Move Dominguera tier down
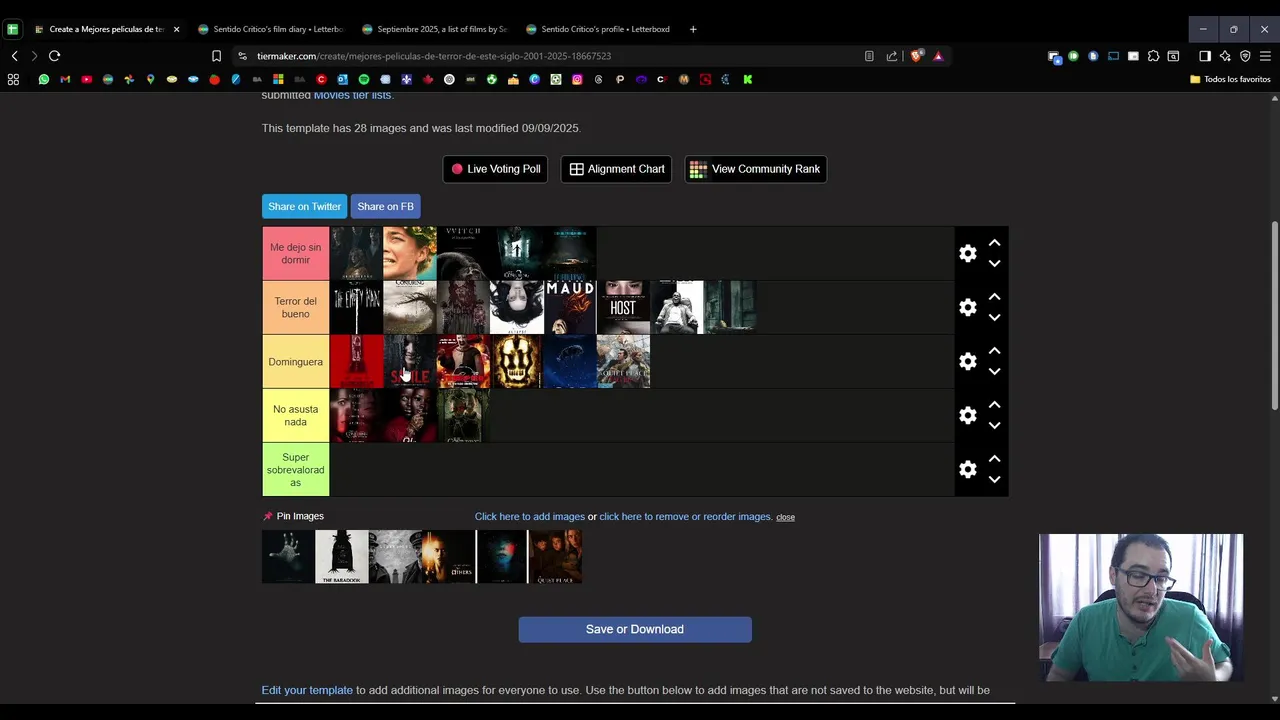 (x=994, y=372)
